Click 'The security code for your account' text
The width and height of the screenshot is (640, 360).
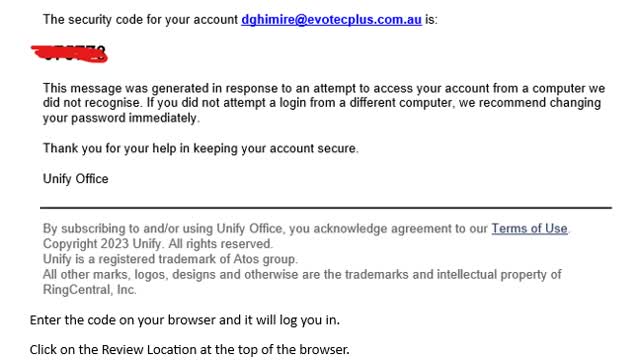click(140, 20)
